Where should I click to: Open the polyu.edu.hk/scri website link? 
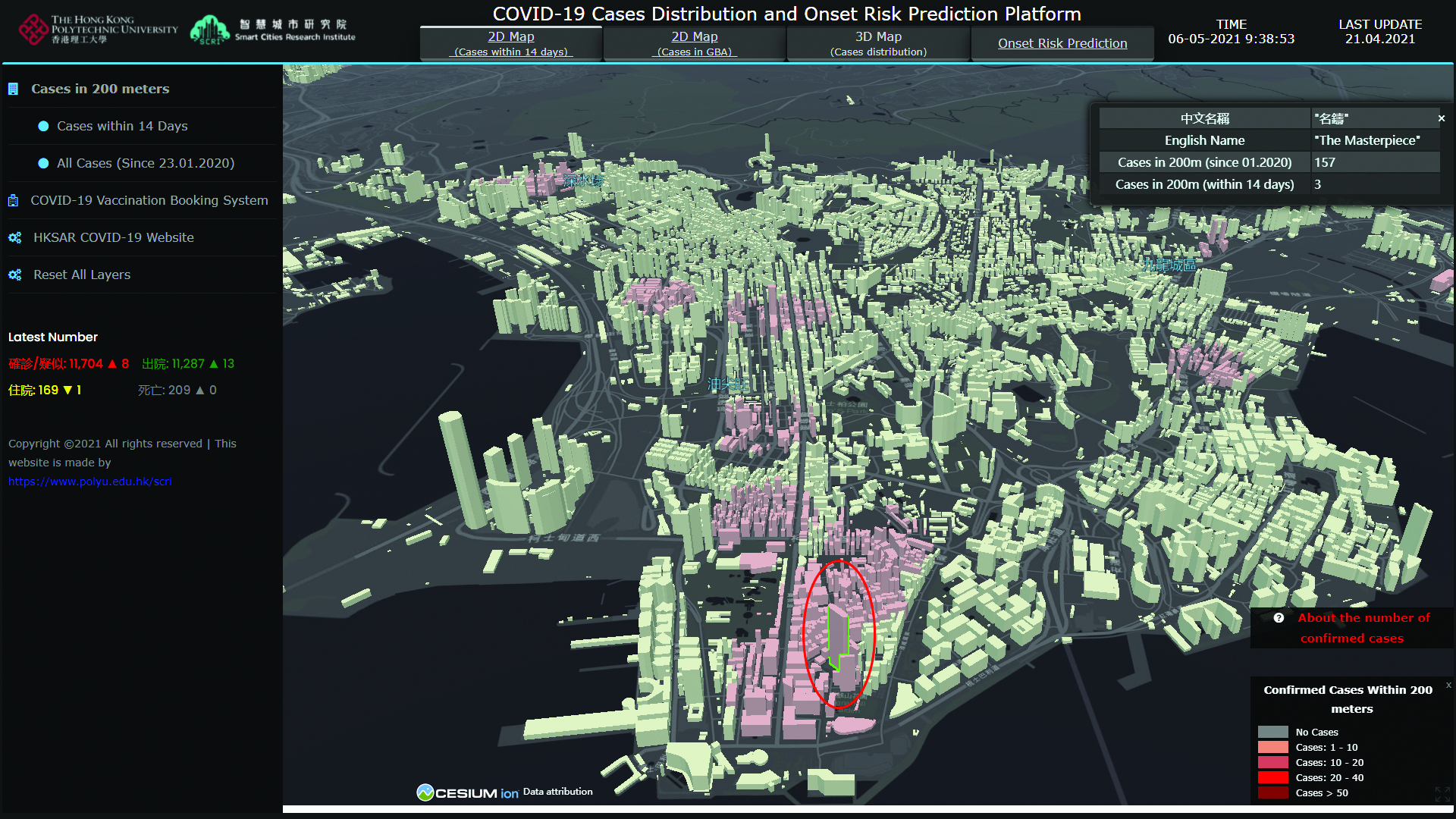(90, 482)
